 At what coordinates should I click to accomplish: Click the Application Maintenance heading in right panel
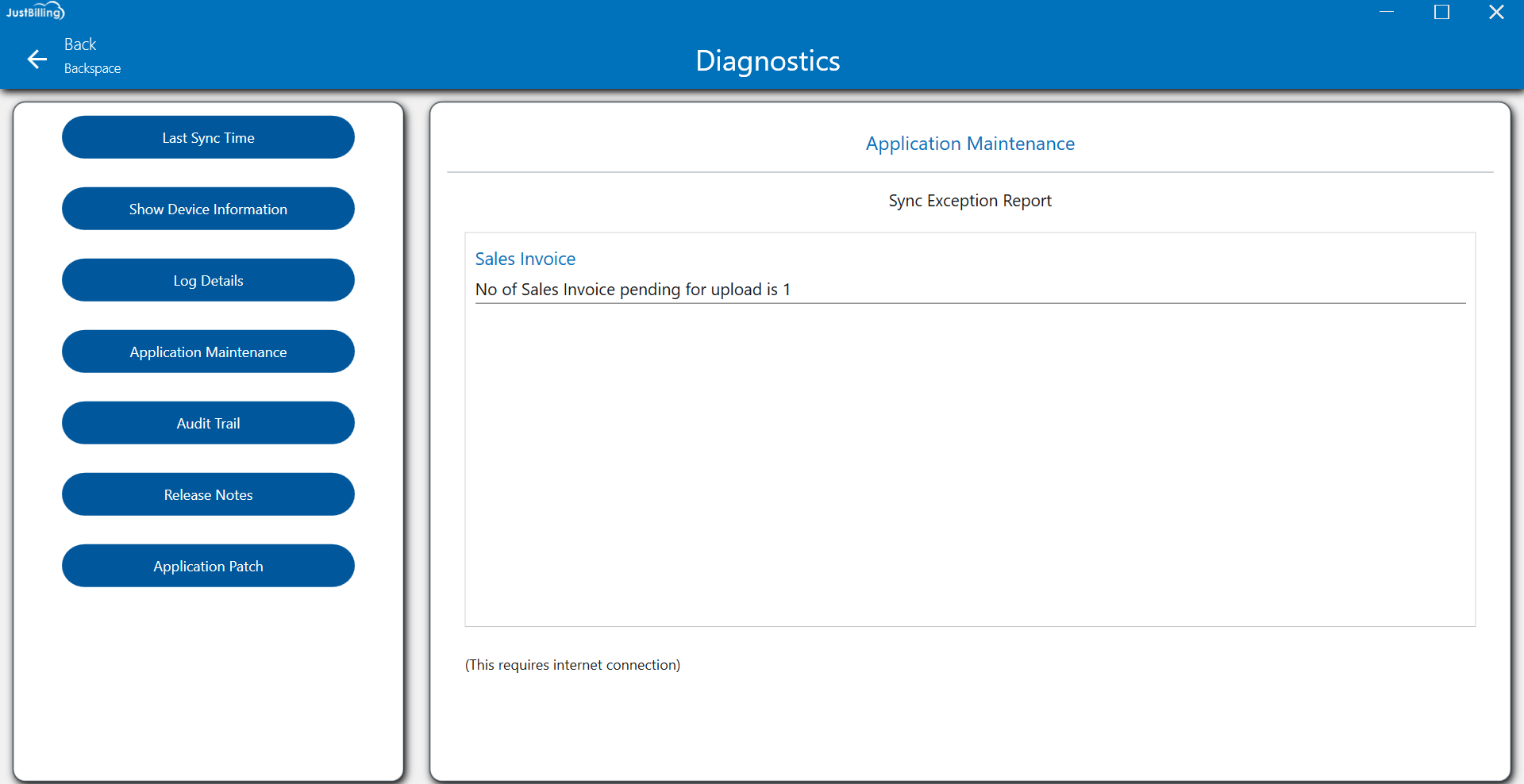[x=969, y=144]
